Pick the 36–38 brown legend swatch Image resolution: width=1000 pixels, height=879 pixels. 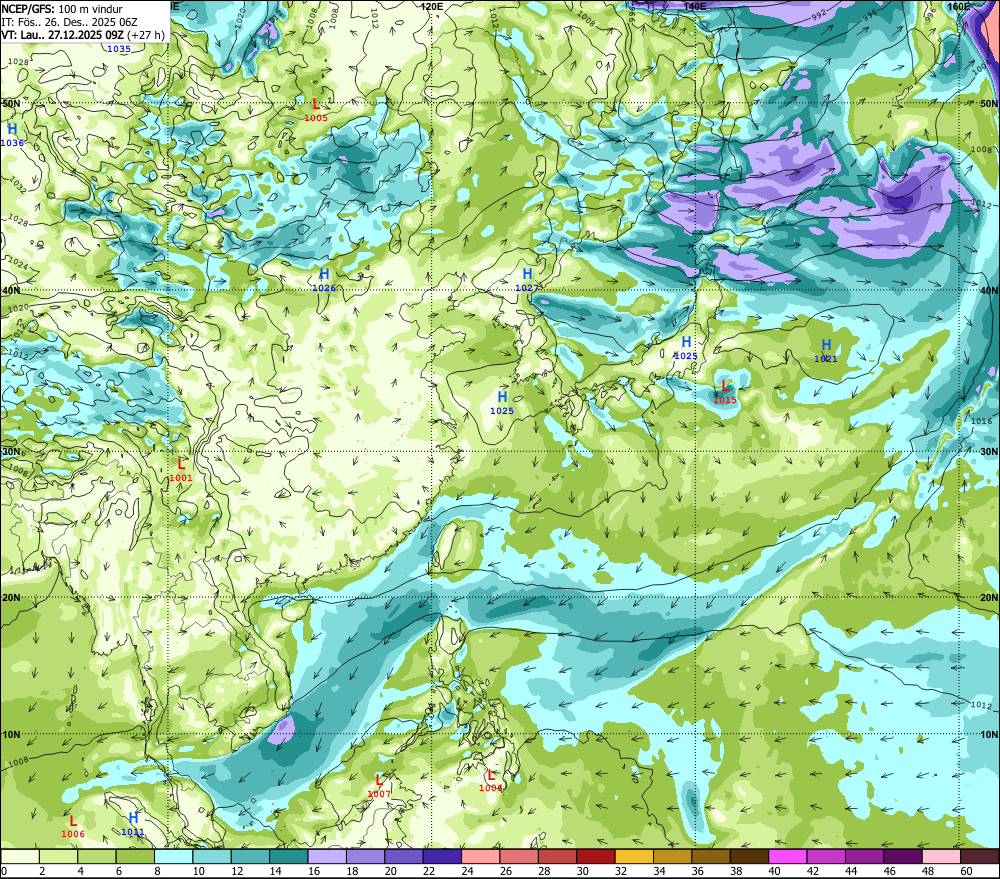click(710, 856)
